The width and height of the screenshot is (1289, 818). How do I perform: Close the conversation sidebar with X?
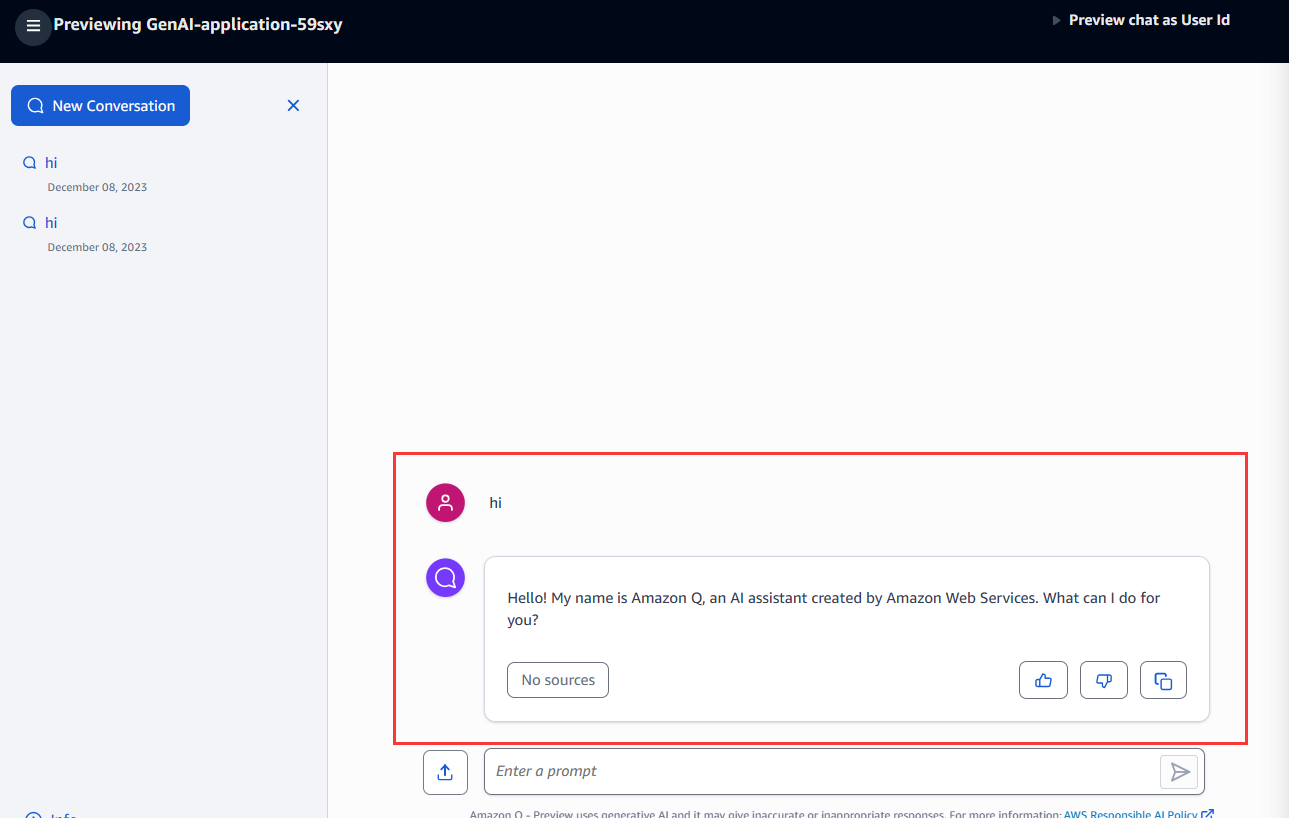pyautogui.click(x=293, y=105)
